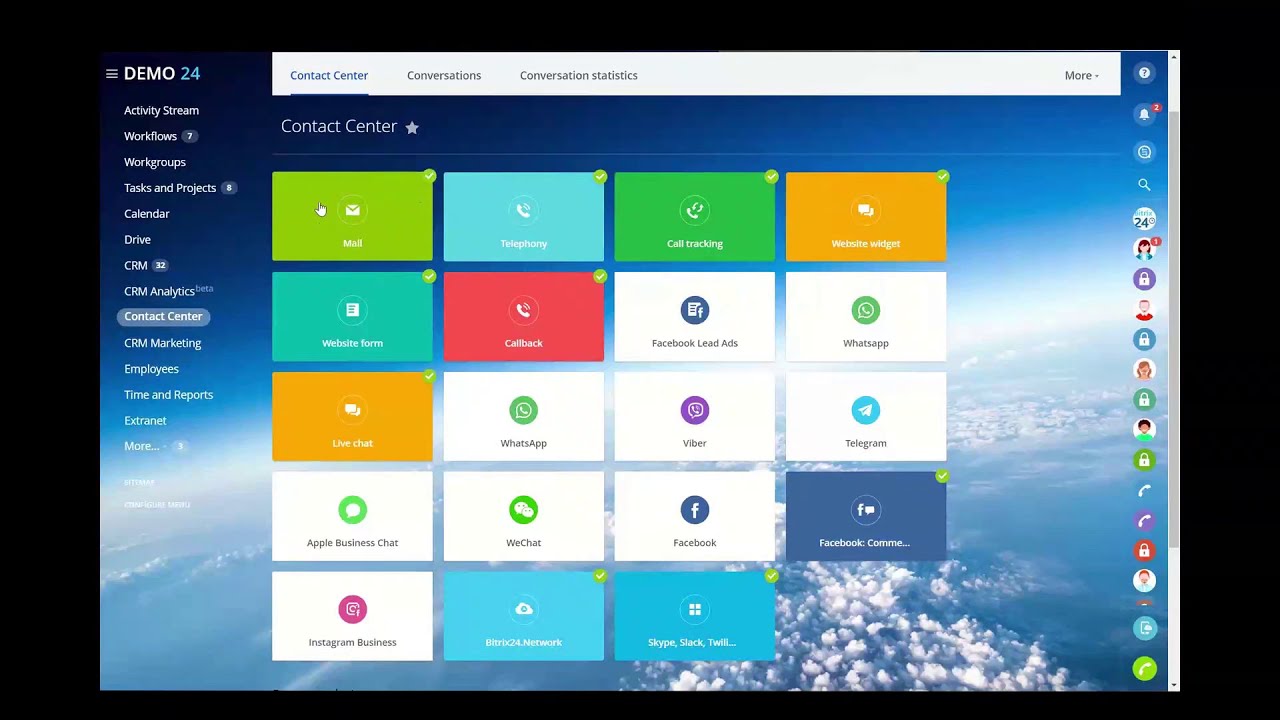Open the Facebook messenger tile

coord(694,516)
